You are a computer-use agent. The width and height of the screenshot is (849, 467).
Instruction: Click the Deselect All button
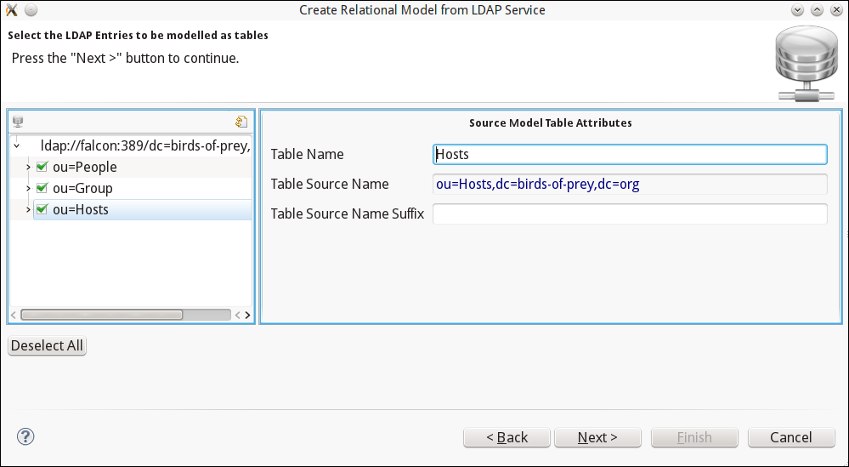click(47, 346)
